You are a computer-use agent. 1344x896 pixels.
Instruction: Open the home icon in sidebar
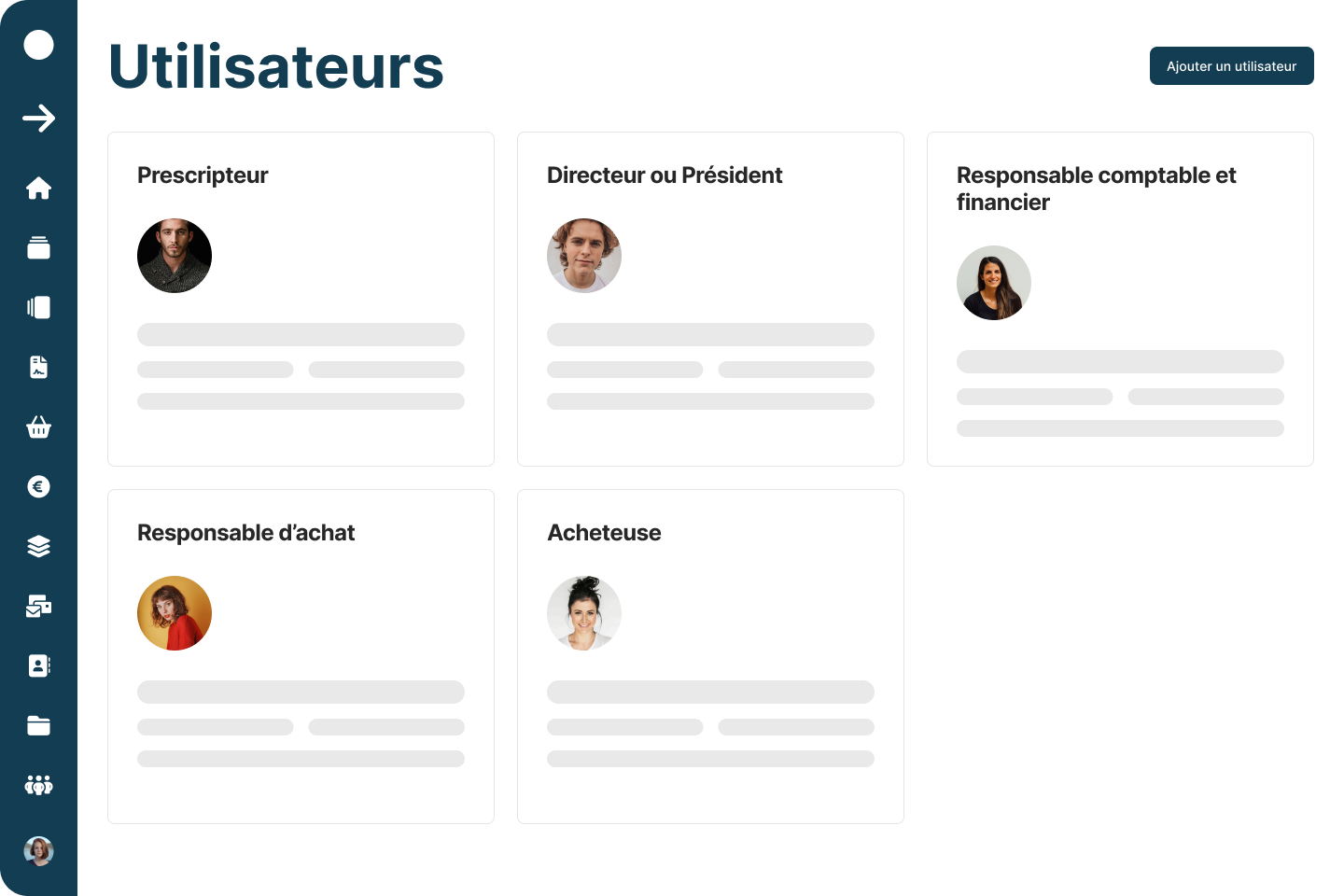point(38,189)
